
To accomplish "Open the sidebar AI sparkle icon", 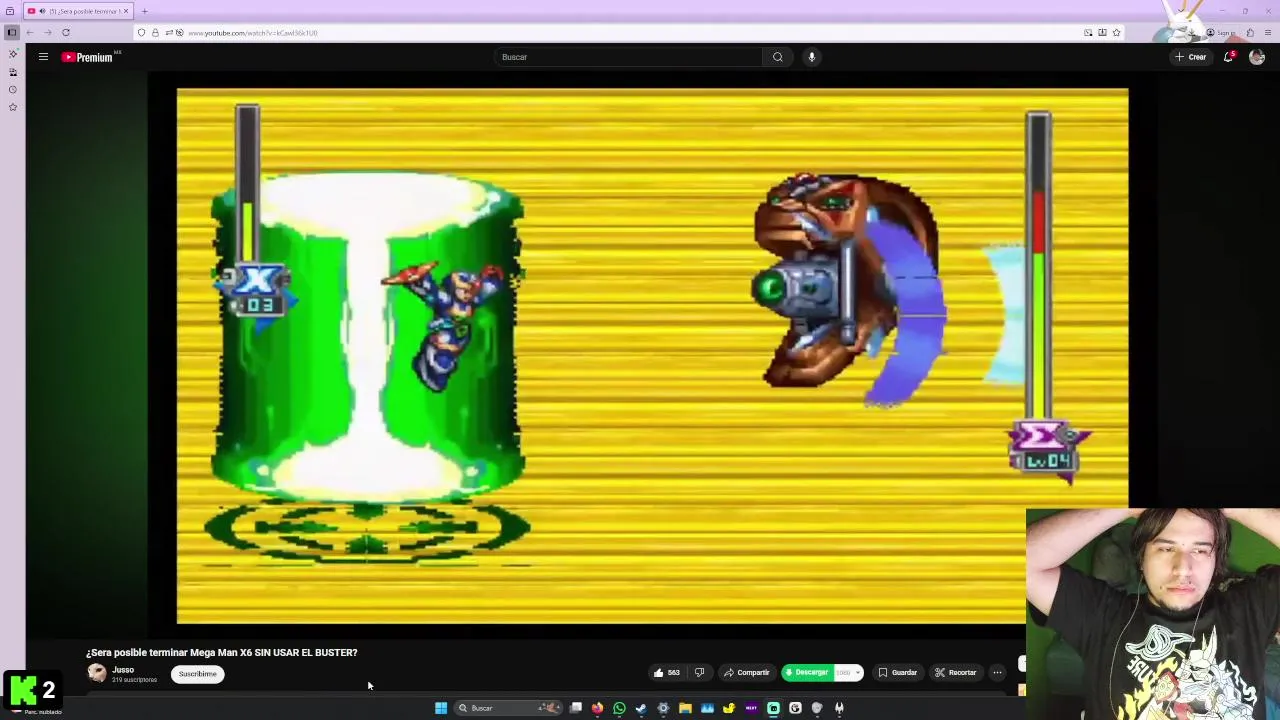I will pyautogui.click(x=12, y=54).
